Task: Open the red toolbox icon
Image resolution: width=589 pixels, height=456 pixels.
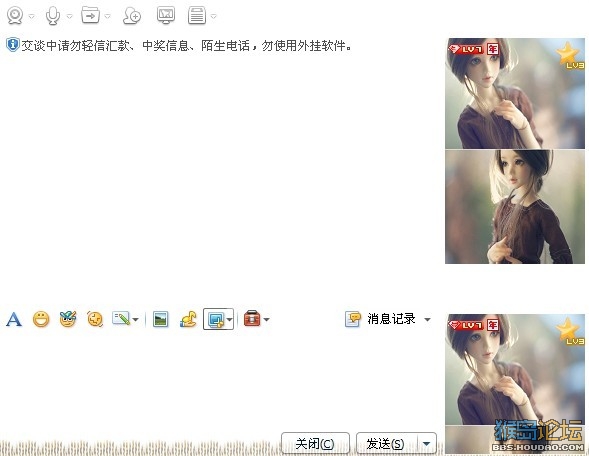Action: coord(252,319)
